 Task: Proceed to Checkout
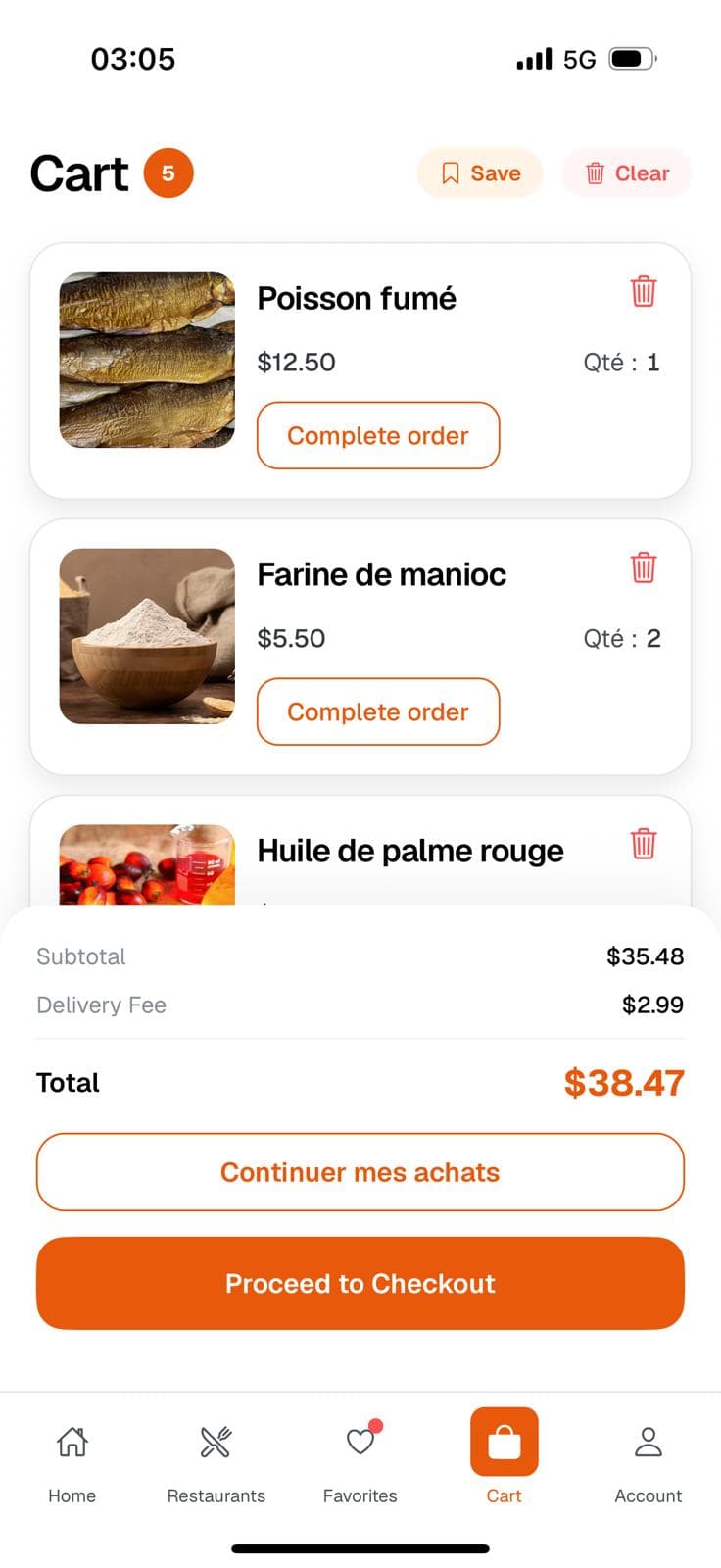coord(360,1283)
